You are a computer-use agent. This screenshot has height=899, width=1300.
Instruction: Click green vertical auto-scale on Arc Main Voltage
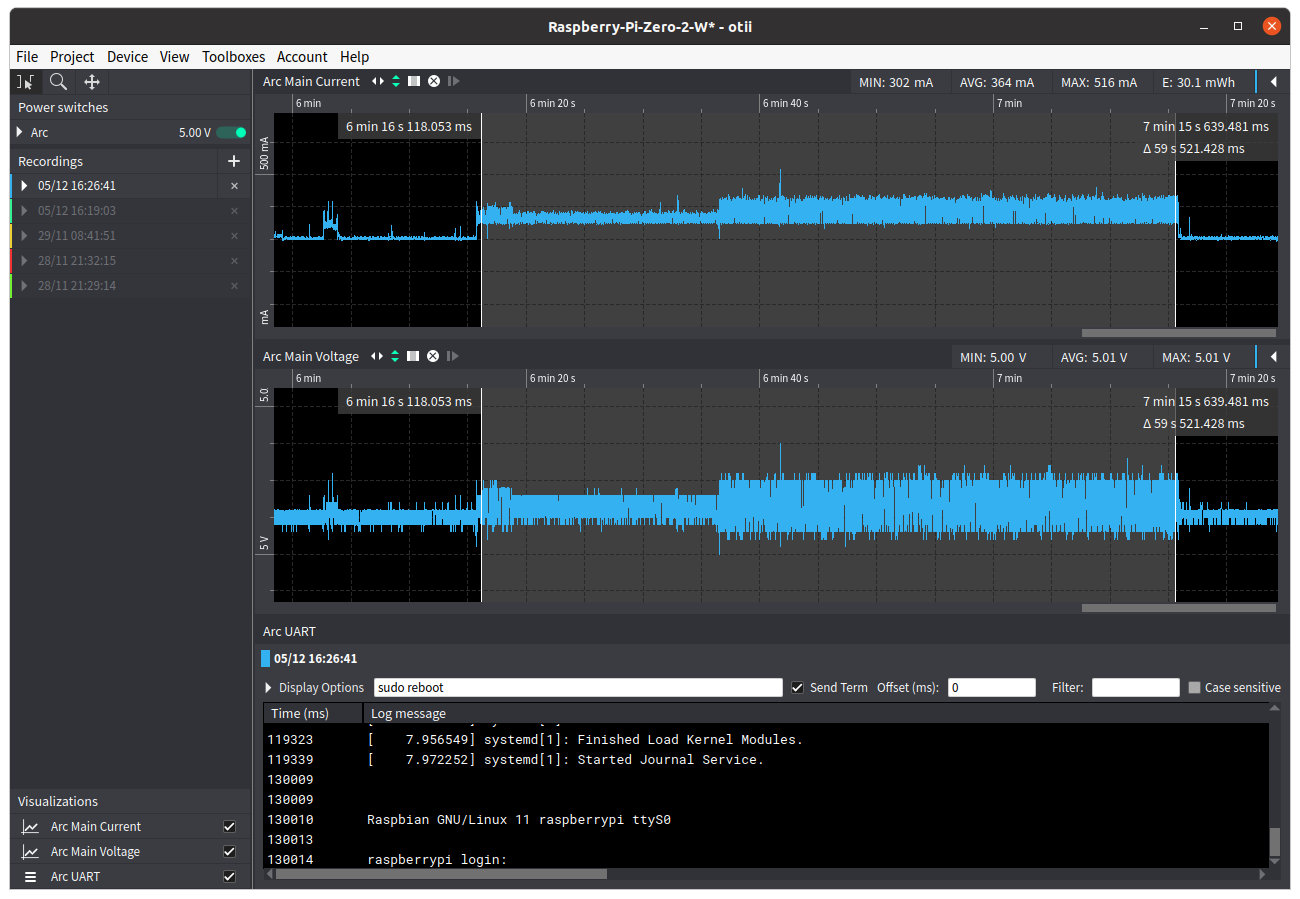tap(395, 356)
